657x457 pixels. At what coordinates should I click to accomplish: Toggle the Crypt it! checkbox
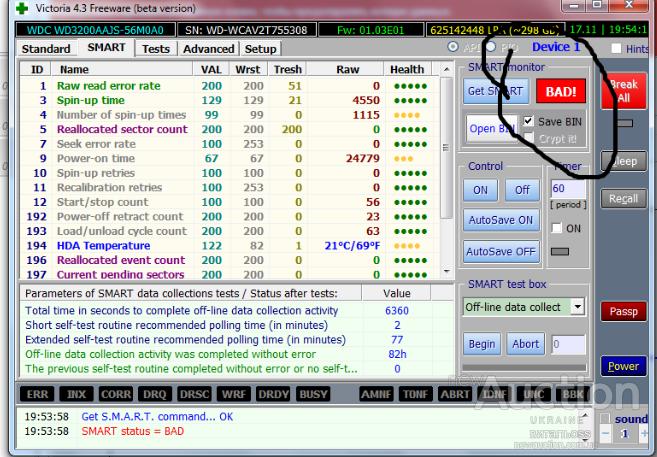pos(528,138)
